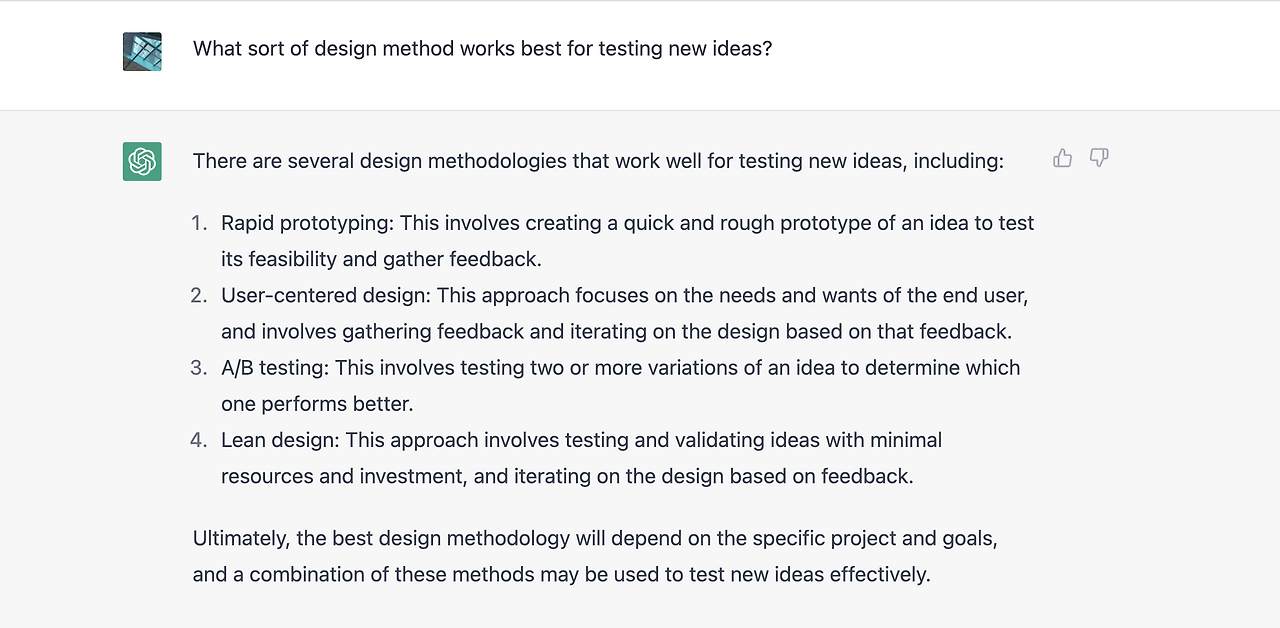This screenshot has width=1280, height=628.
Task: Click the line 'one performs better.'
Action: [317, 403]
